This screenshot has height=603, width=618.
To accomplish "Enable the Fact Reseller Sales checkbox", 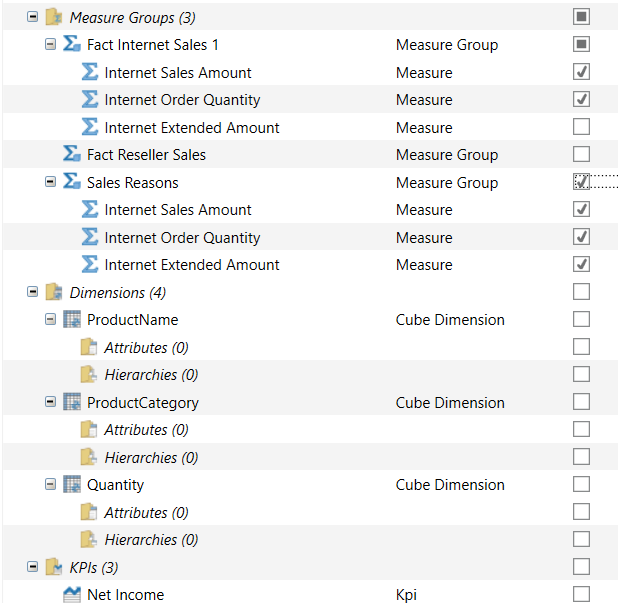I will [581, 155].
